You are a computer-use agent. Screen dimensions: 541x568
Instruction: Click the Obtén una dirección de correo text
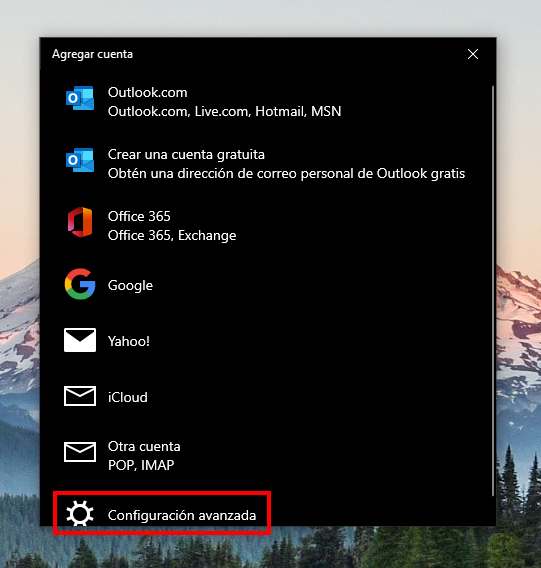[x=286, y=174]
